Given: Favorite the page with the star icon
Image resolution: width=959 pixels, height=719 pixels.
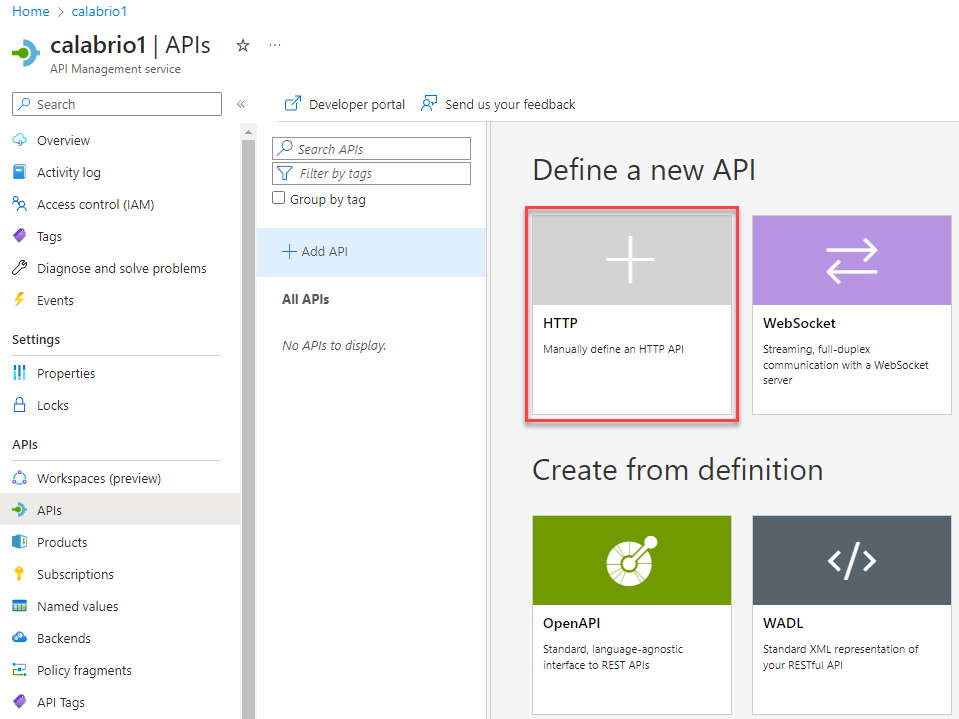Looking at the screenshot, I should click(243, 45).
